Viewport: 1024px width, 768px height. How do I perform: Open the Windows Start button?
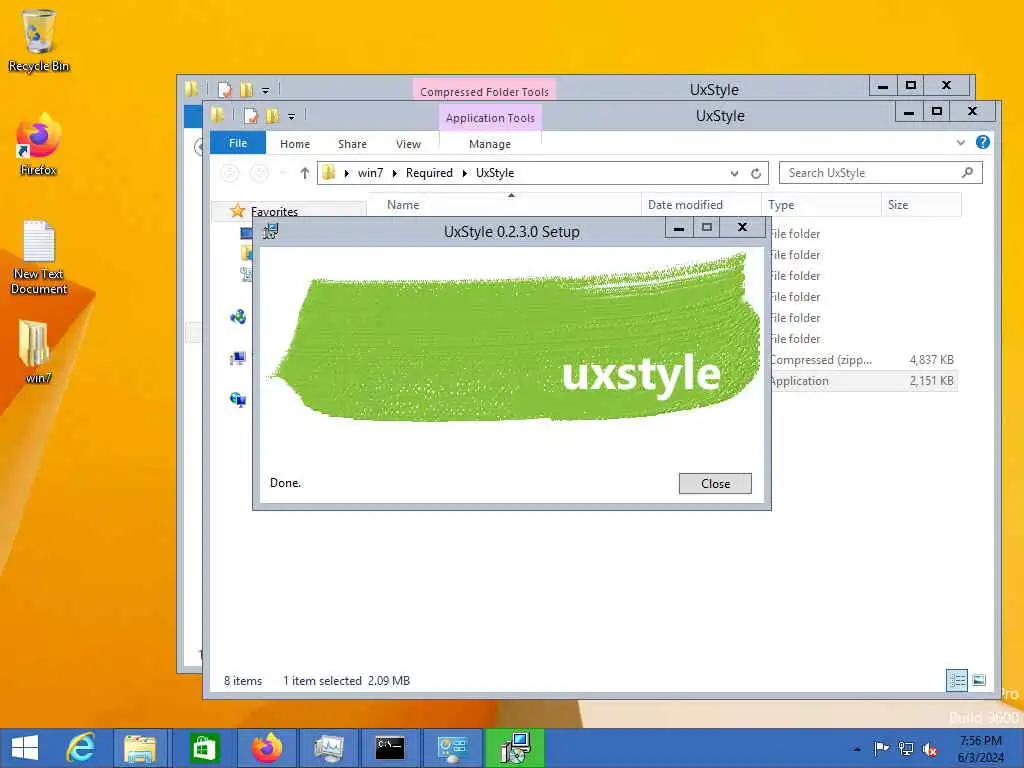[x=25, y=748]
